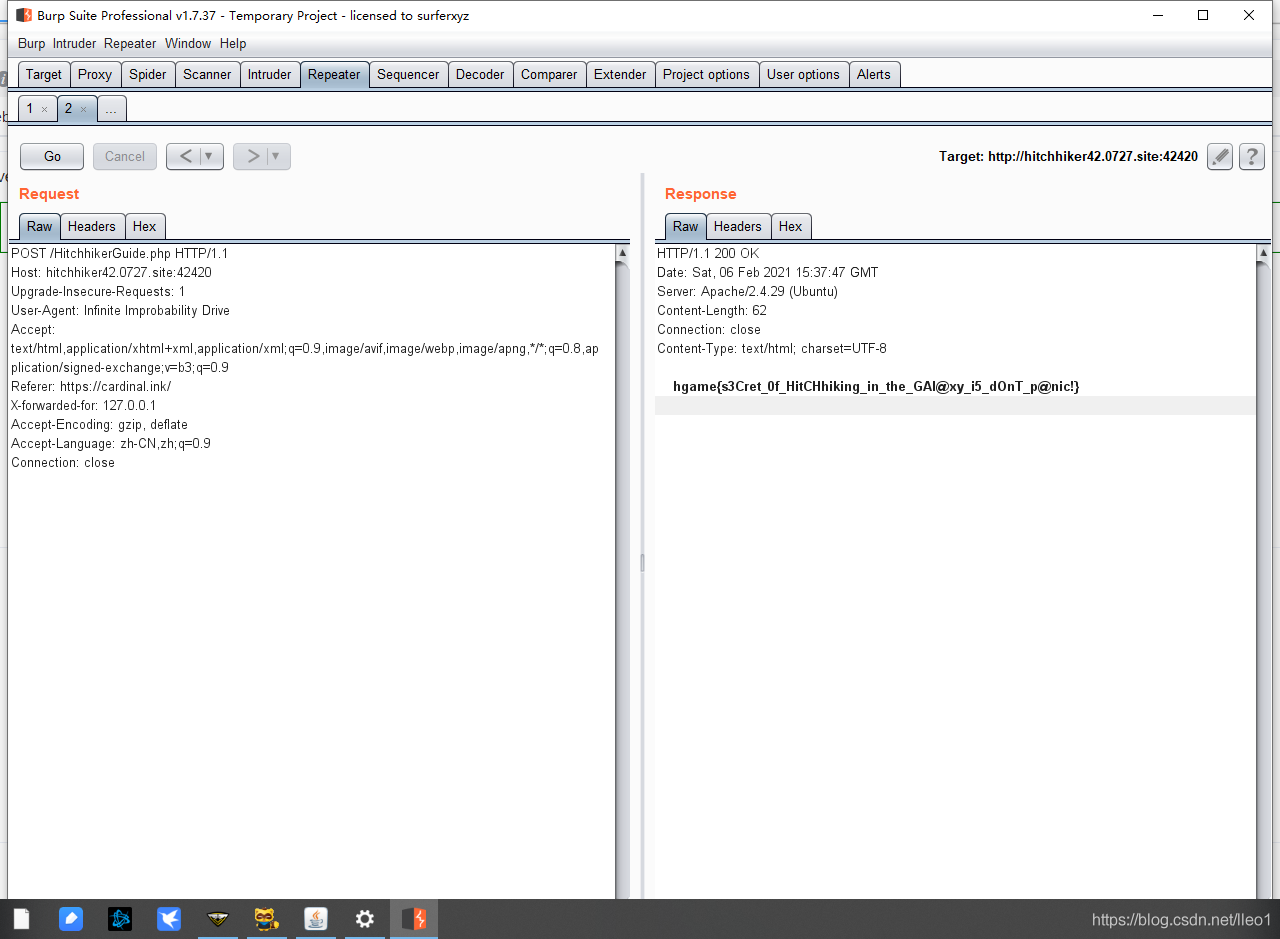Image resolution: width=1280 pixels, height=939 pixels.
Task: Click the HTTP/1.1 200 OK status line
Action: click(708, 254)
